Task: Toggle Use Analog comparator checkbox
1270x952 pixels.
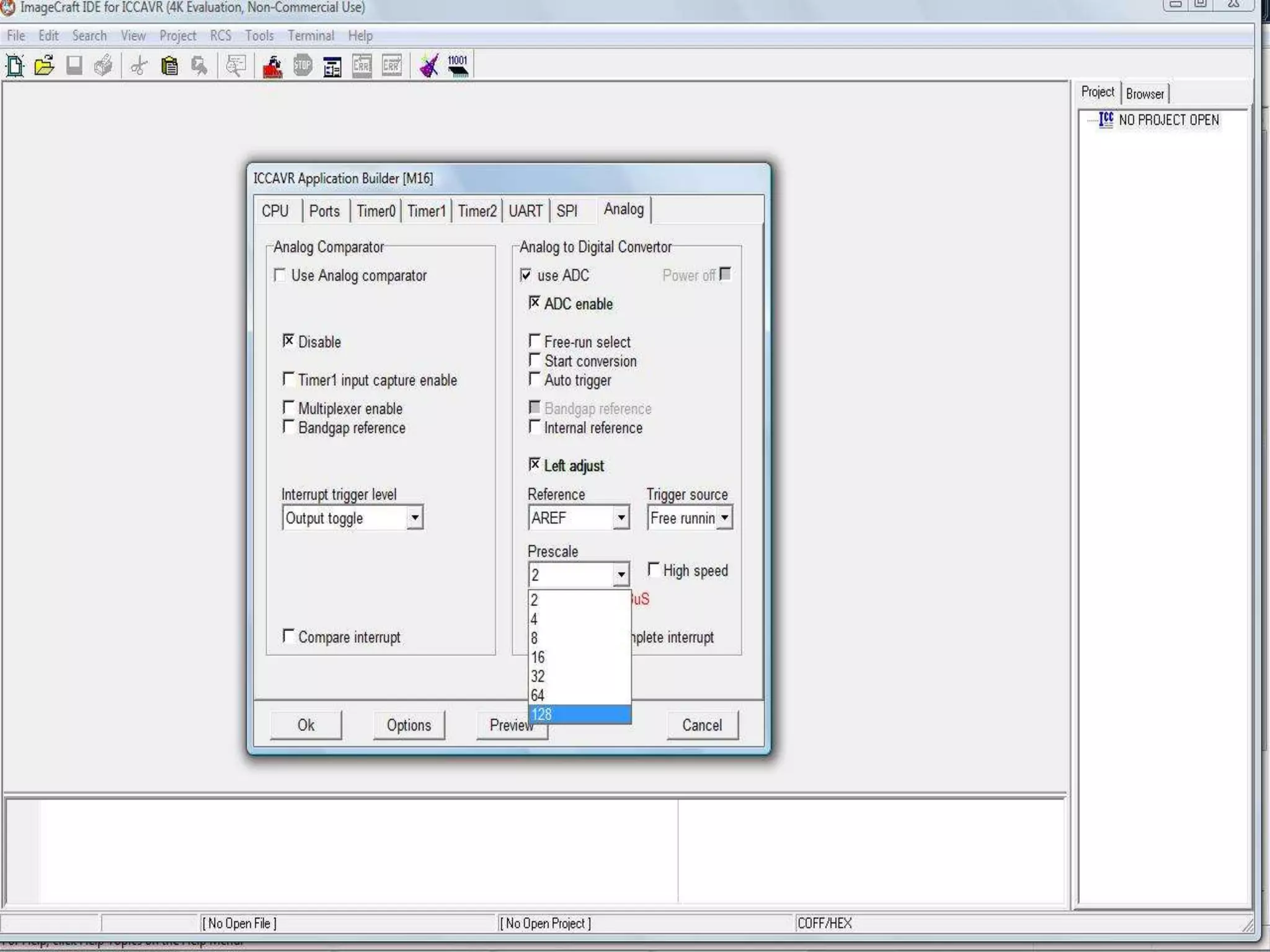Action: [x=280, y=275]
